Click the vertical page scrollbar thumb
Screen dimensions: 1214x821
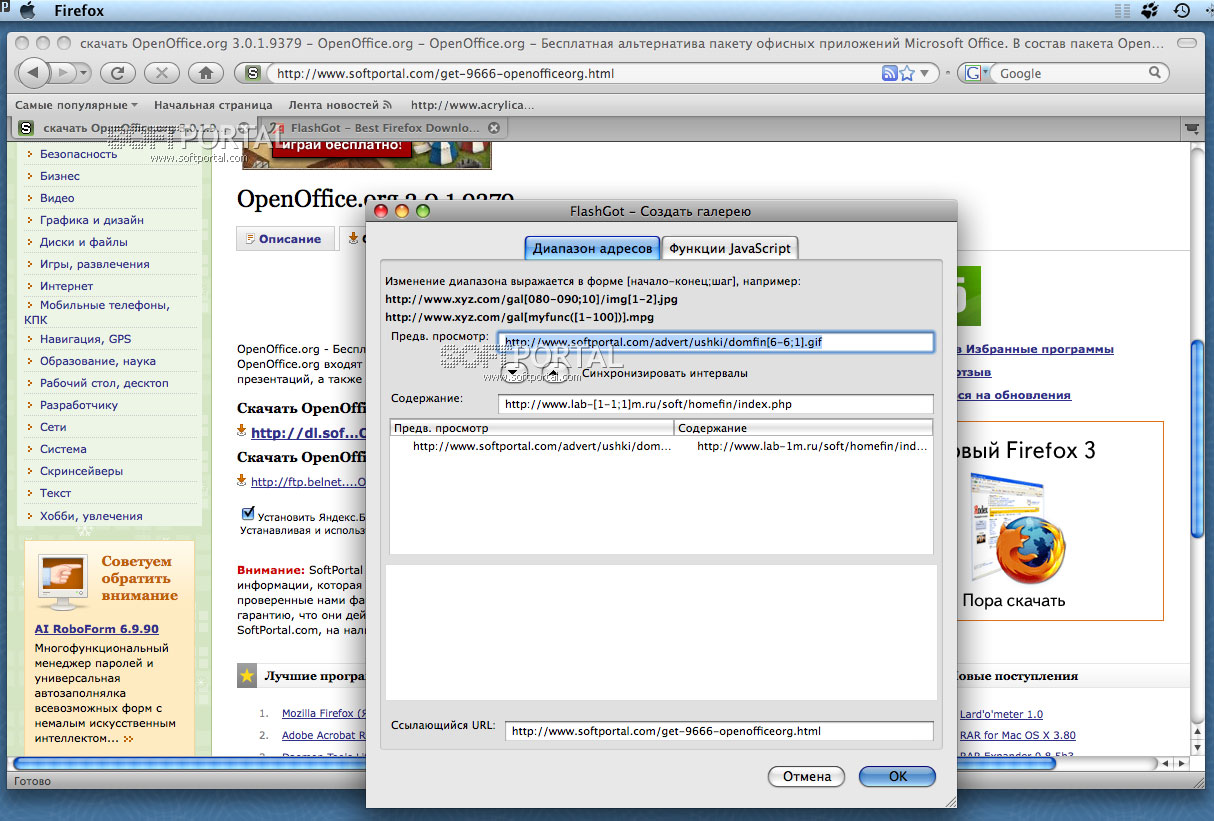pos(1197,440)
